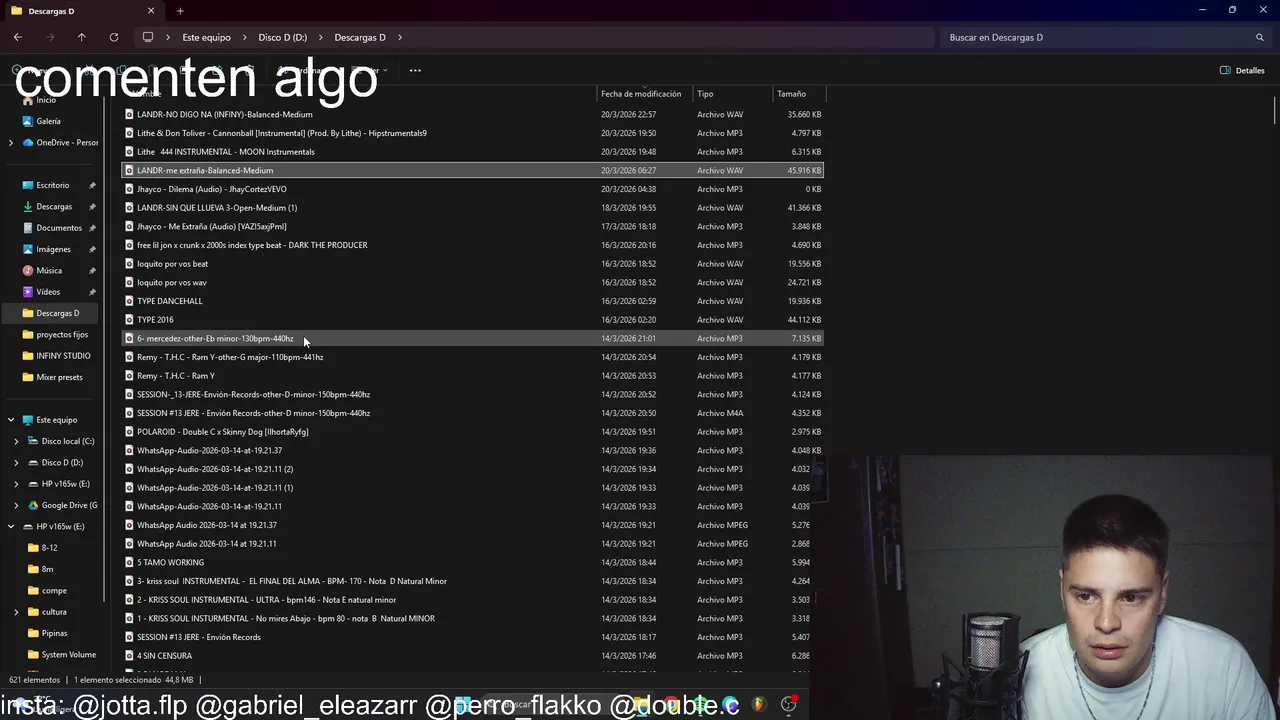Expand the Google Drive tree node
The width and height of the screenshot is (1280, 720).
click(x=16, y=505)
